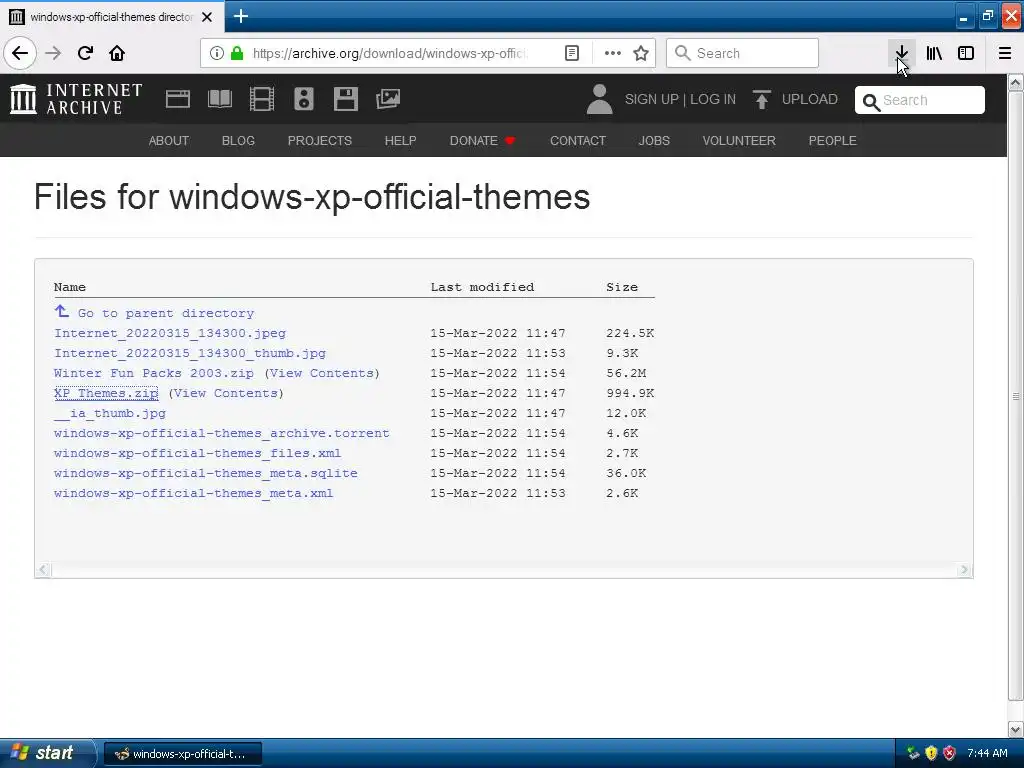The width and height of the screenshot is (1024, 768).
Task: Go to the browser Home page
Action: pyautogui.click(x=117, y=53)
